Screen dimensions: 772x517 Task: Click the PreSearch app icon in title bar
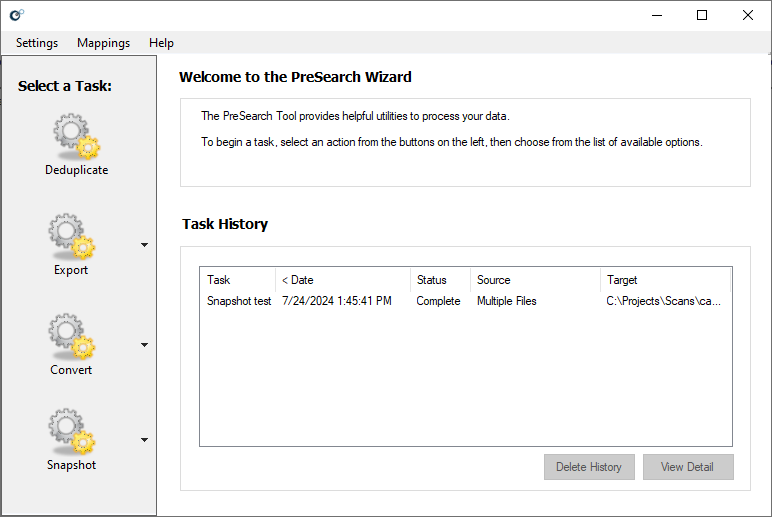[16, 15]
